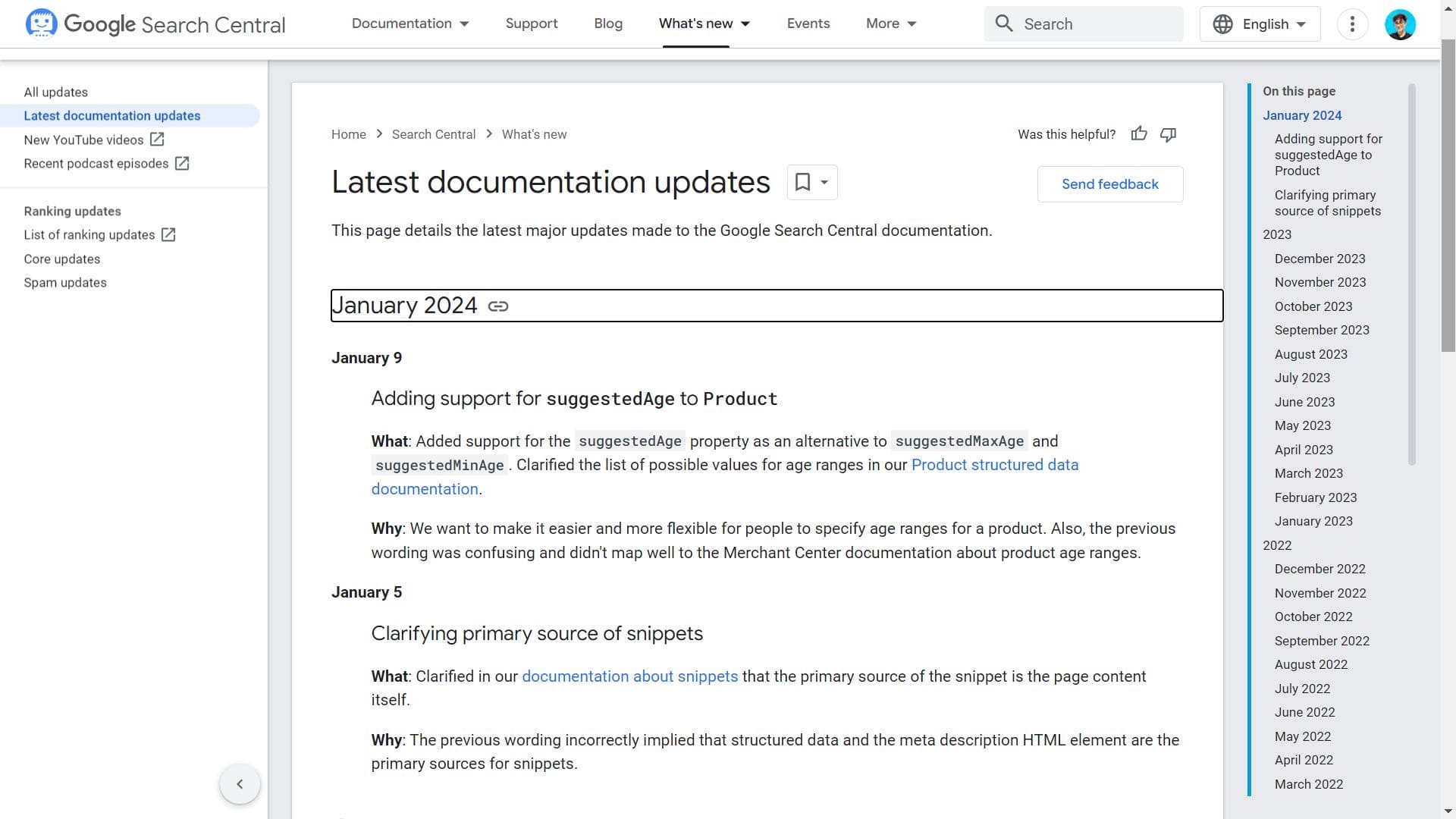Click the Google Search Central logo

[155, 24]
